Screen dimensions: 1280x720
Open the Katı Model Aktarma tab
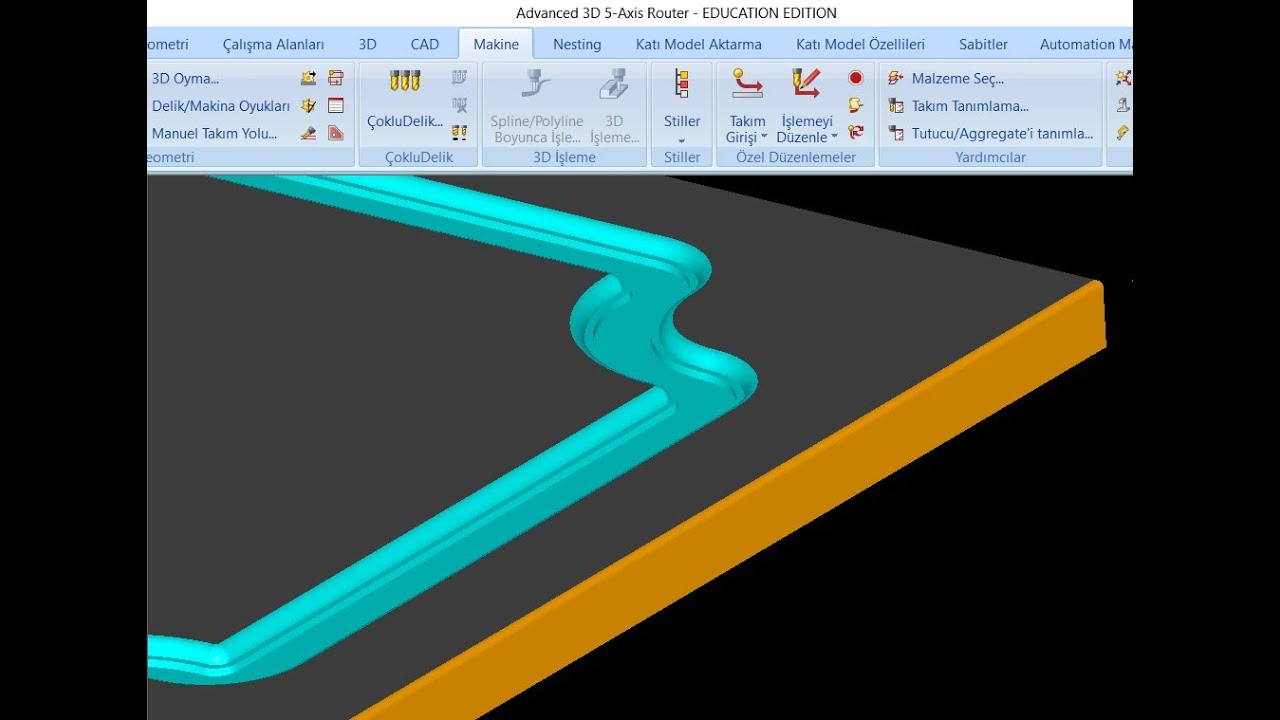point(699,44)
